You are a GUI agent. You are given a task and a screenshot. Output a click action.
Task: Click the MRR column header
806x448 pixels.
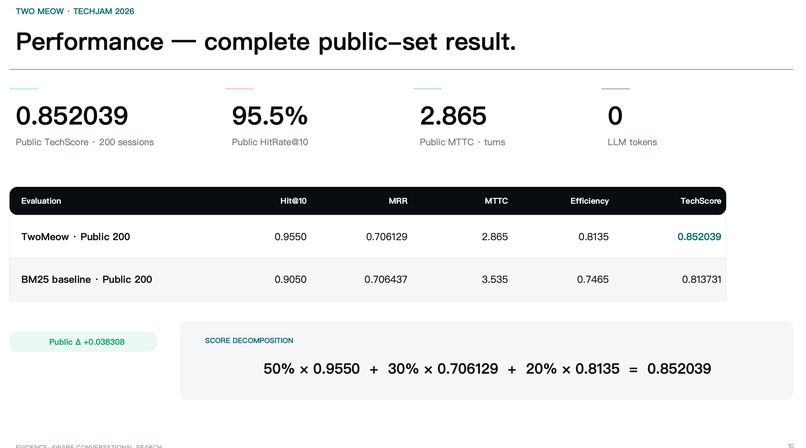[x=398, y=201]
